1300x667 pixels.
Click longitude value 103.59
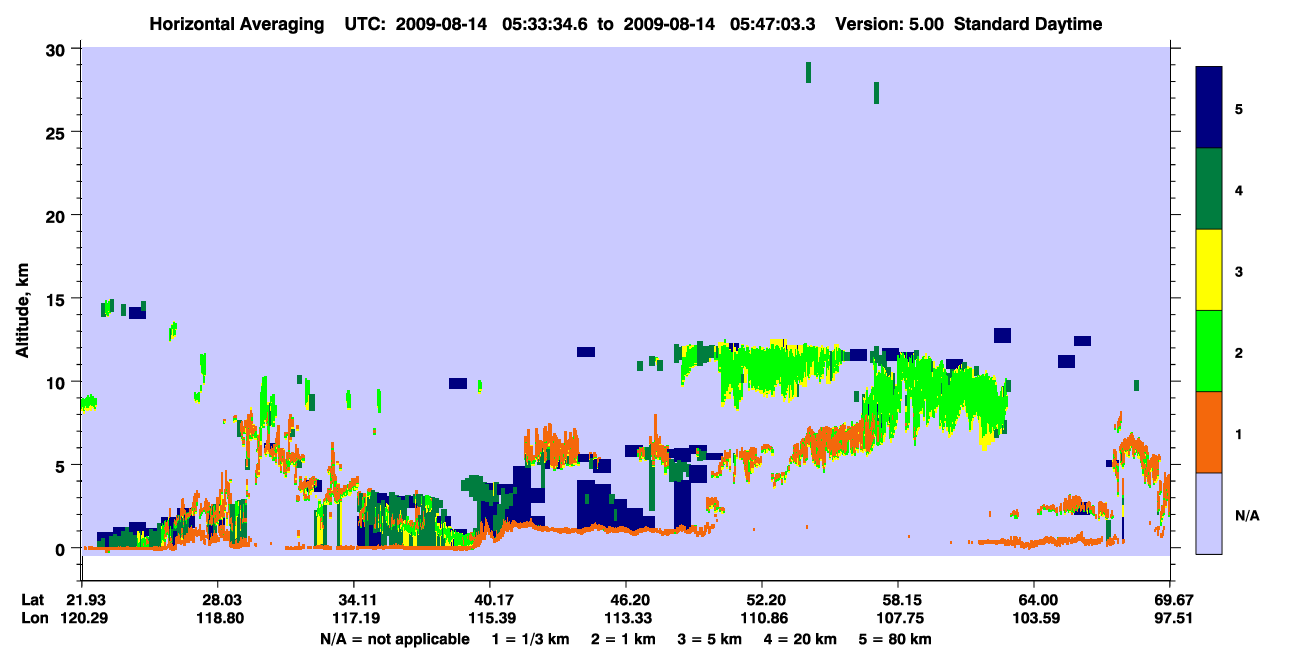pos(1034,618)
